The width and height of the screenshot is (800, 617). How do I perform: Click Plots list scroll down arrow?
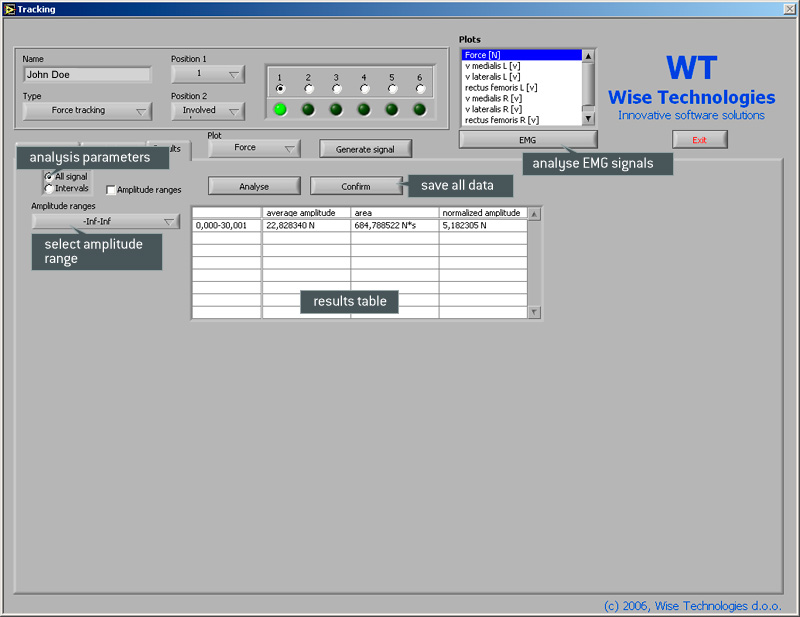pyautogui.click(x=588, y=119)
